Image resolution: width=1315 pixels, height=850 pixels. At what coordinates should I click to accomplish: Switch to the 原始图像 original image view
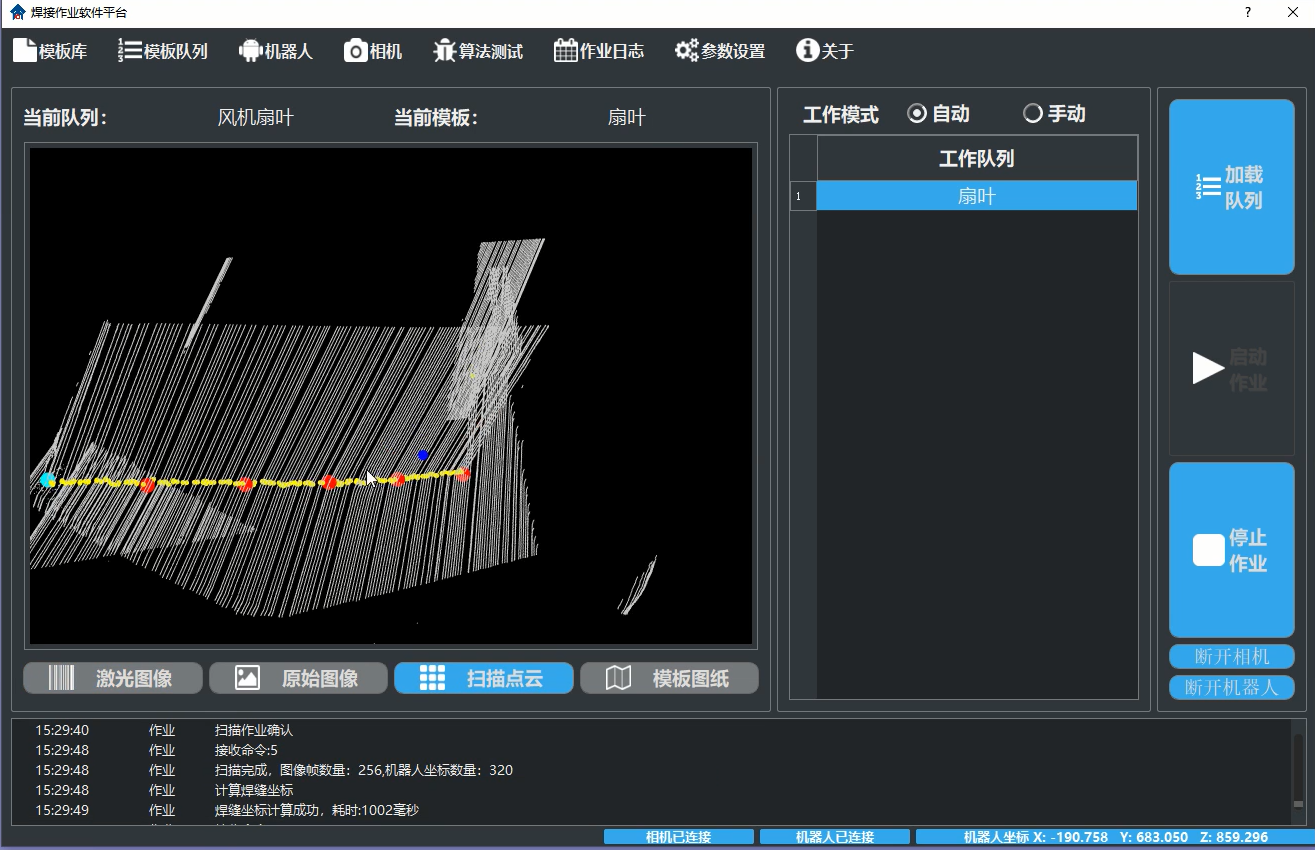pyautogui.click(x=298, y=678)
